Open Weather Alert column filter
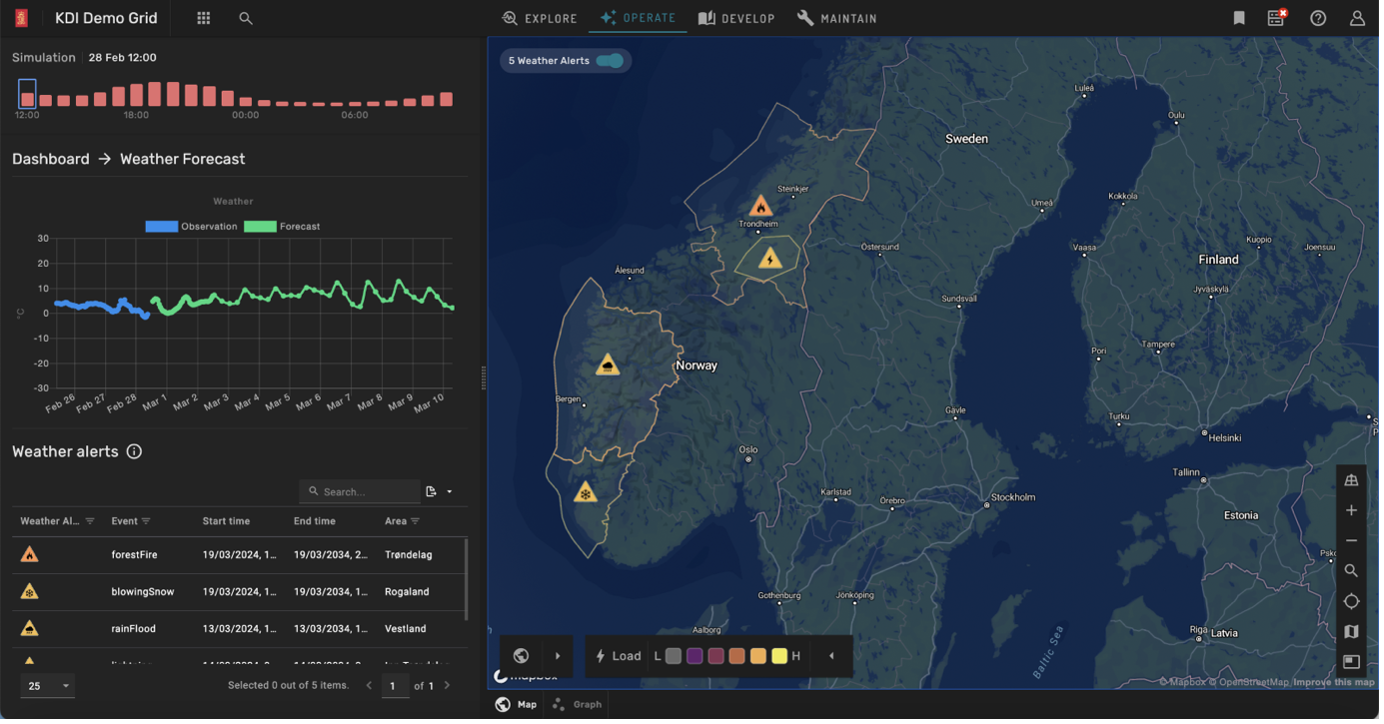This screenshot has height=724, width=1384. (x=90, y=523)
